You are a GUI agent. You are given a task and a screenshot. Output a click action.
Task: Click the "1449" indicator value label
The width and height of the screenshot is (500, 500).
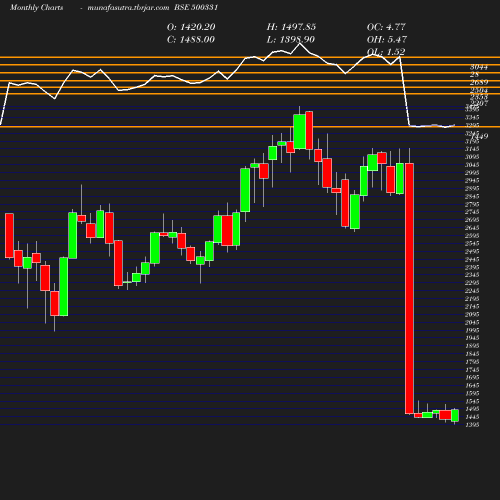pyautogui.click(x=479, y=136)
